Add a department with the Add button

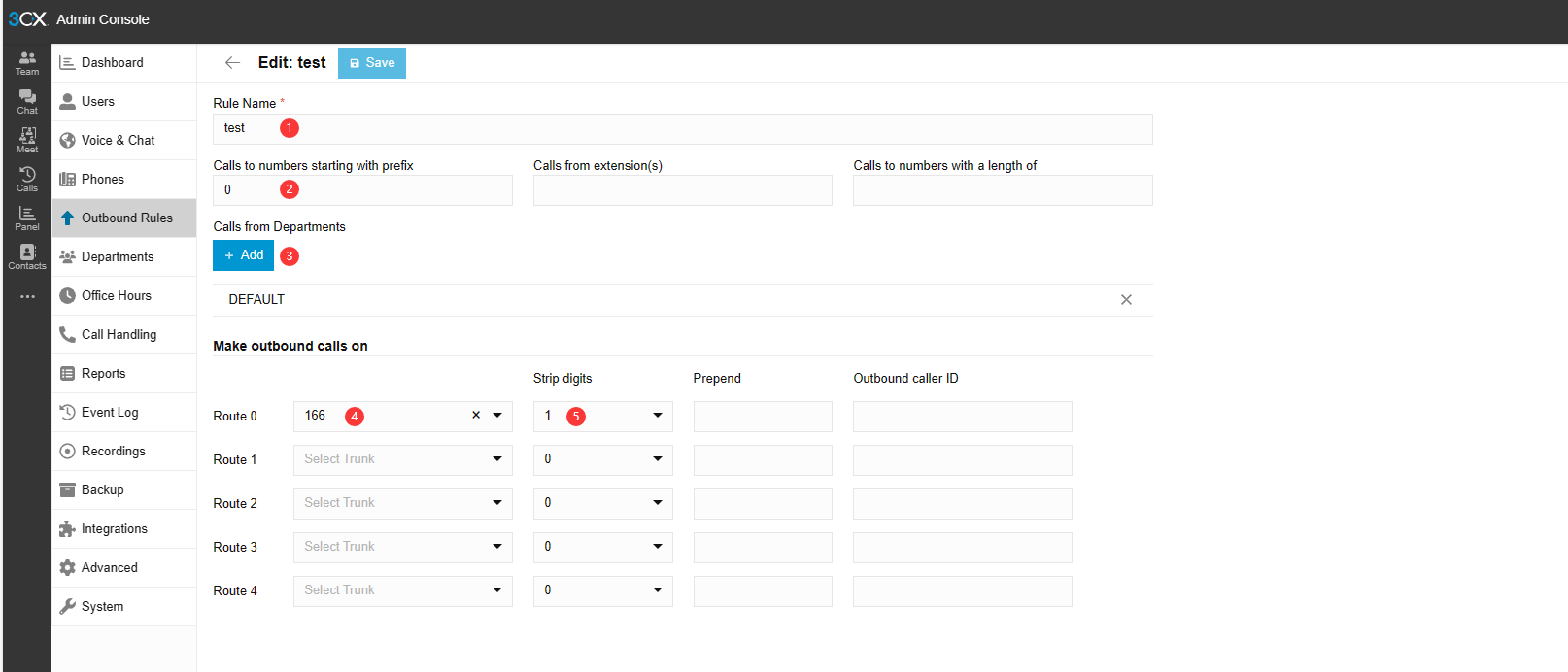coord(243,255)
